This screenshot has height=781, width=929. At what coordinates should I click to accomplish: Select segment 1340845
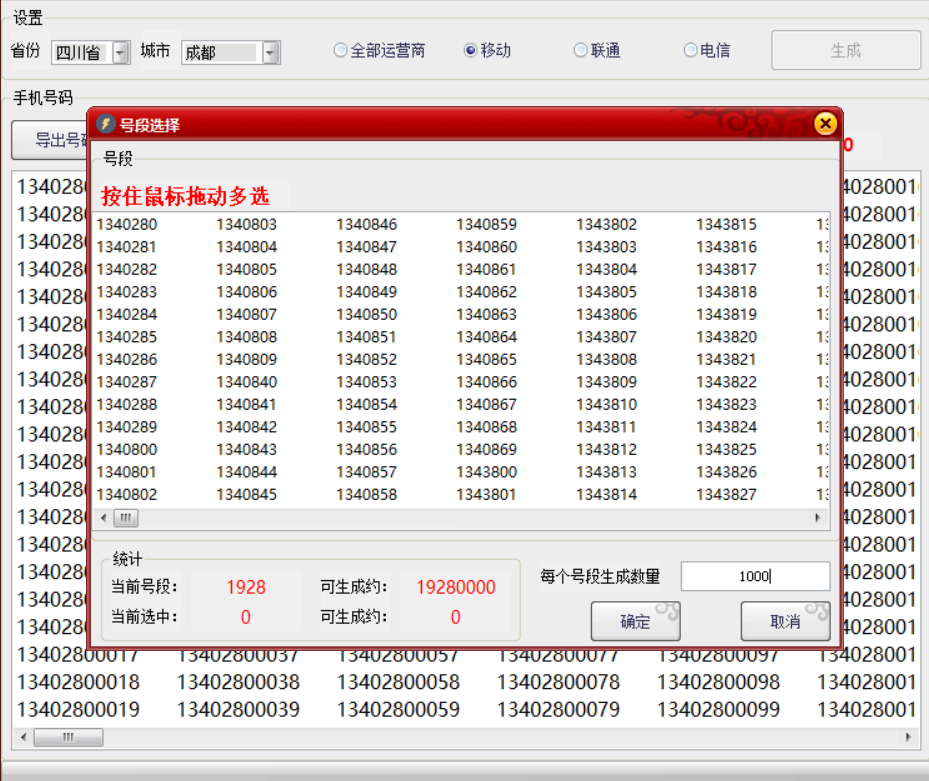click(246, 495)
